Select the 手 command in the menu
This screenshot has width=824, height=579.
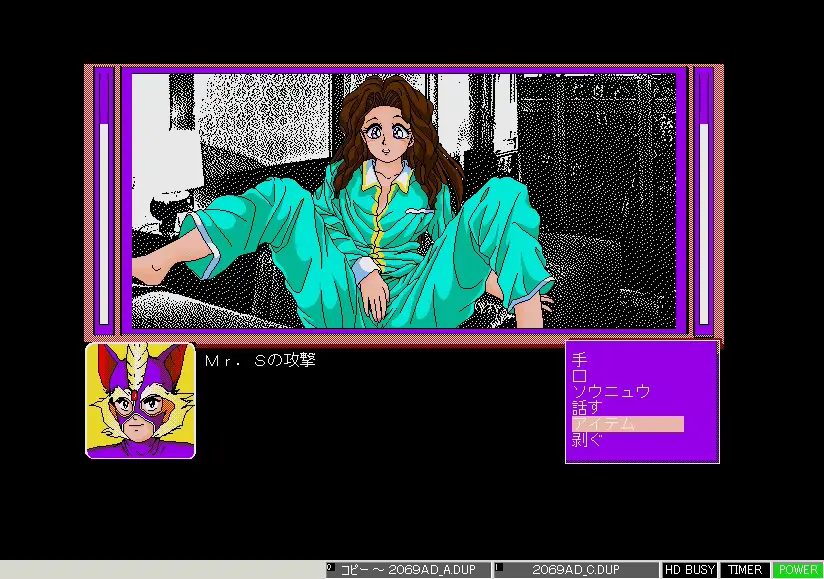(579, 360)
